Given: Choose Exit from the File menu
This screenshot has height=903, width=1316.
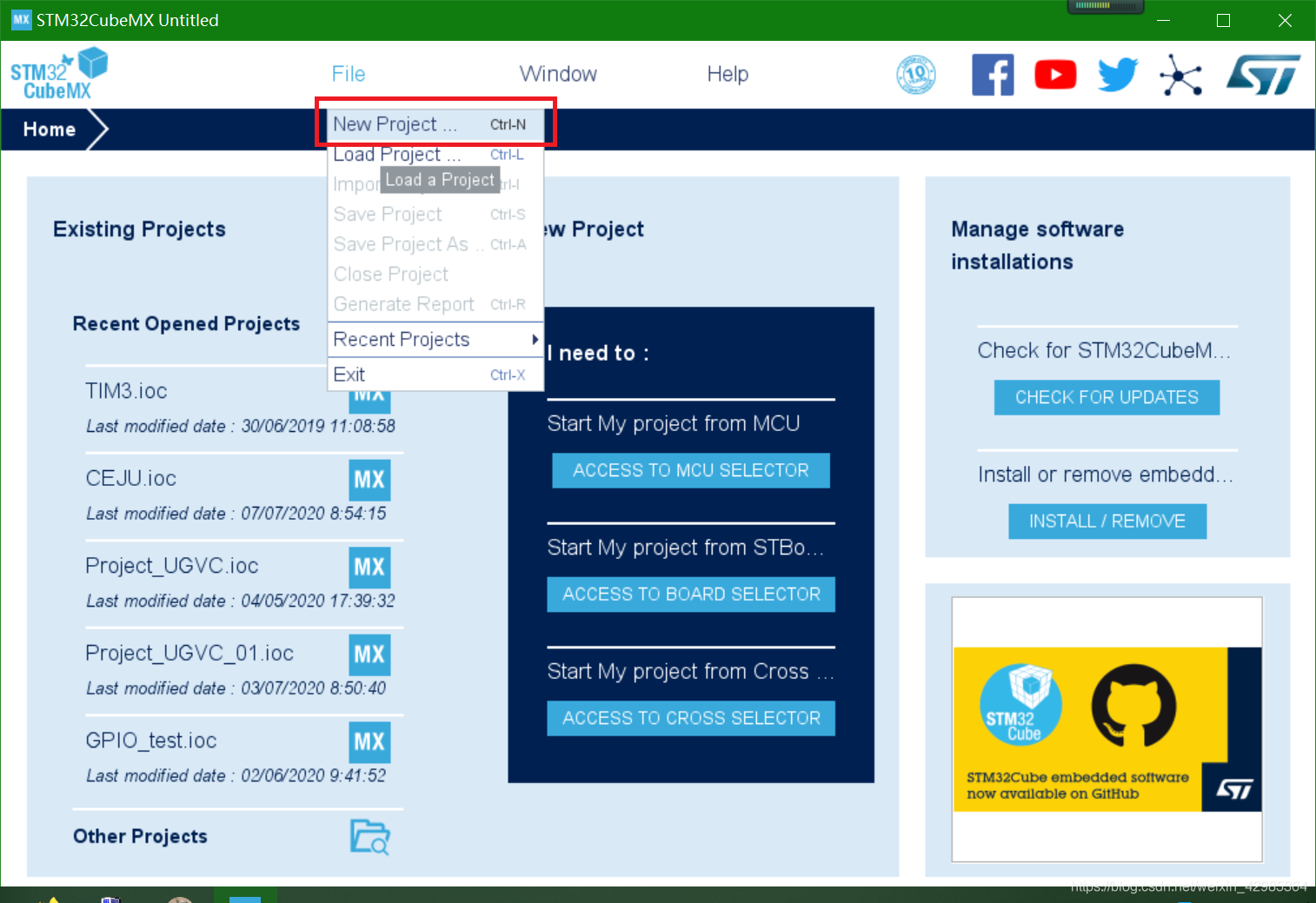Looking at the screenshot, I should 435,375.
